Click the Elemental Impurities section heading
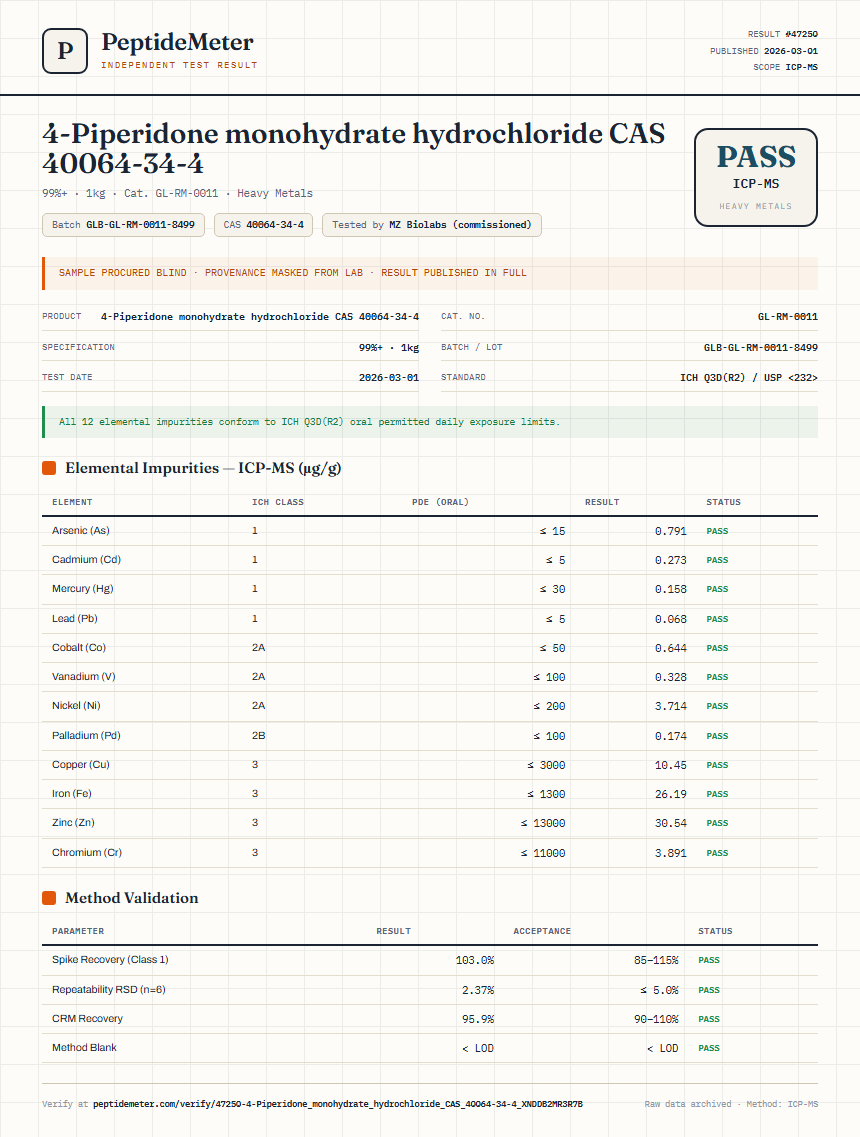The height and width of the screenshot is (1137, 860). click(x=203, y=468)
